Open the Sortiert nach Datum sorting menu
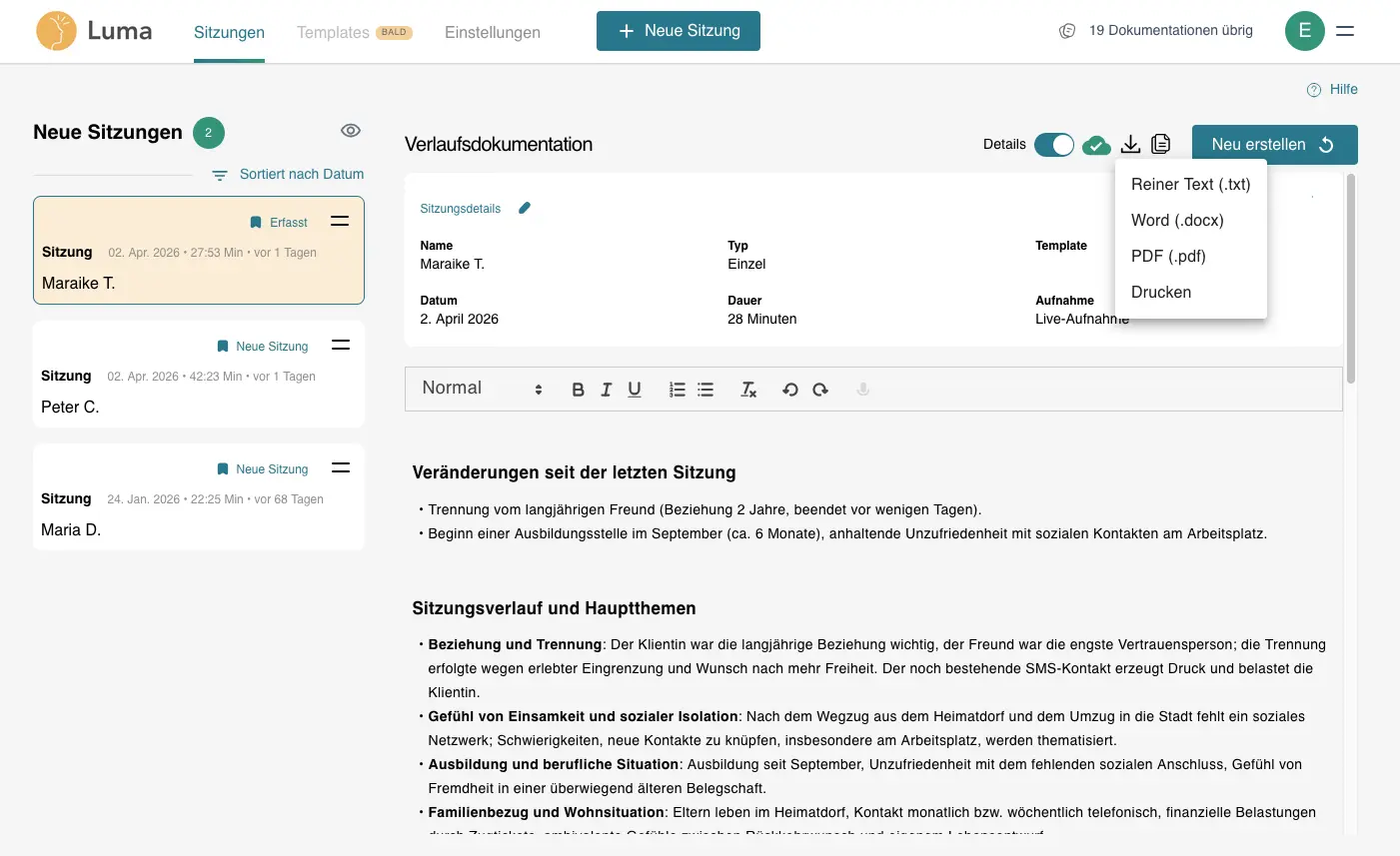Image resolution: width=1400 pixels, height=856 pixels. [288, 175]
